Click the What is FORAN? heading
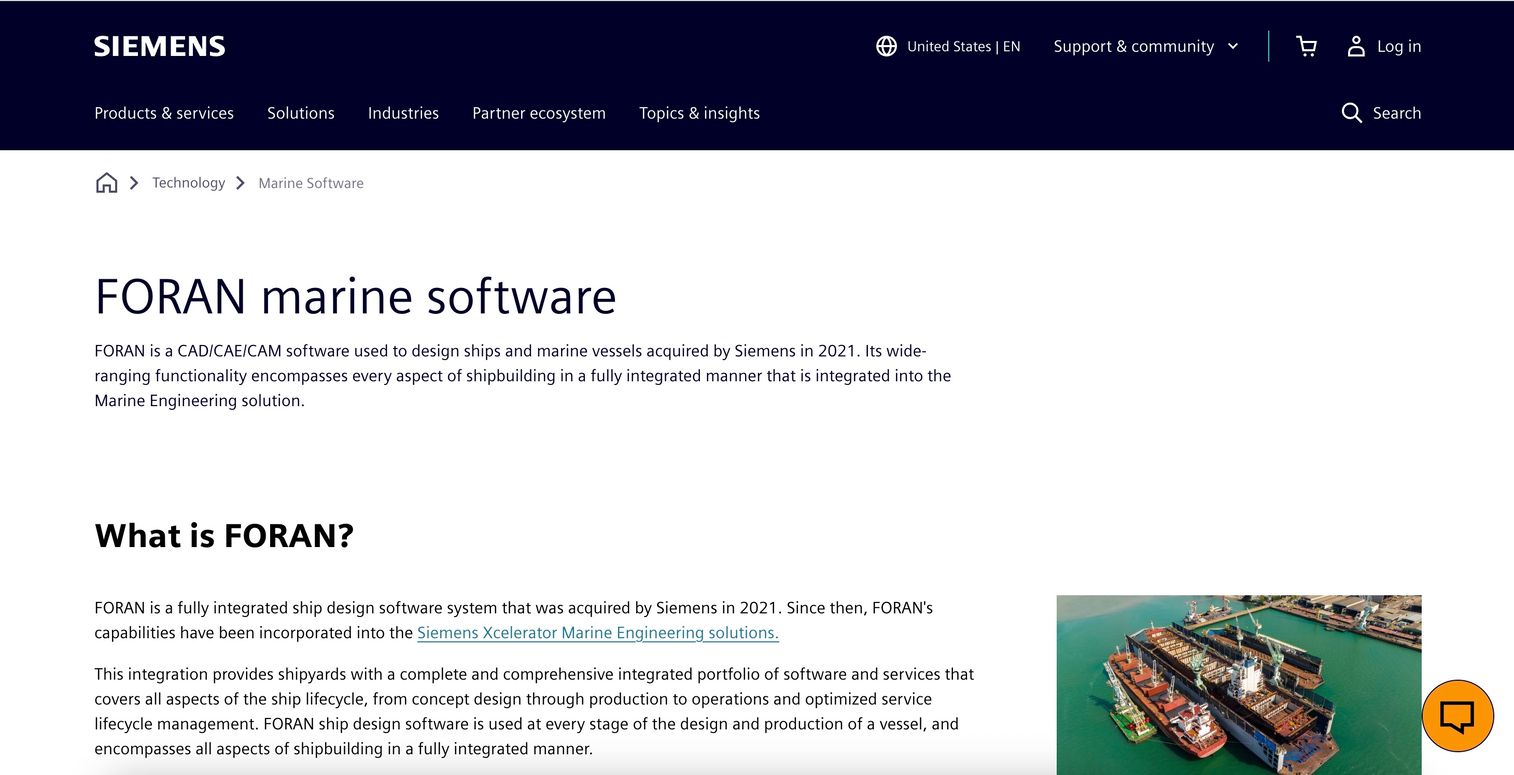 [x=224, y=535]
